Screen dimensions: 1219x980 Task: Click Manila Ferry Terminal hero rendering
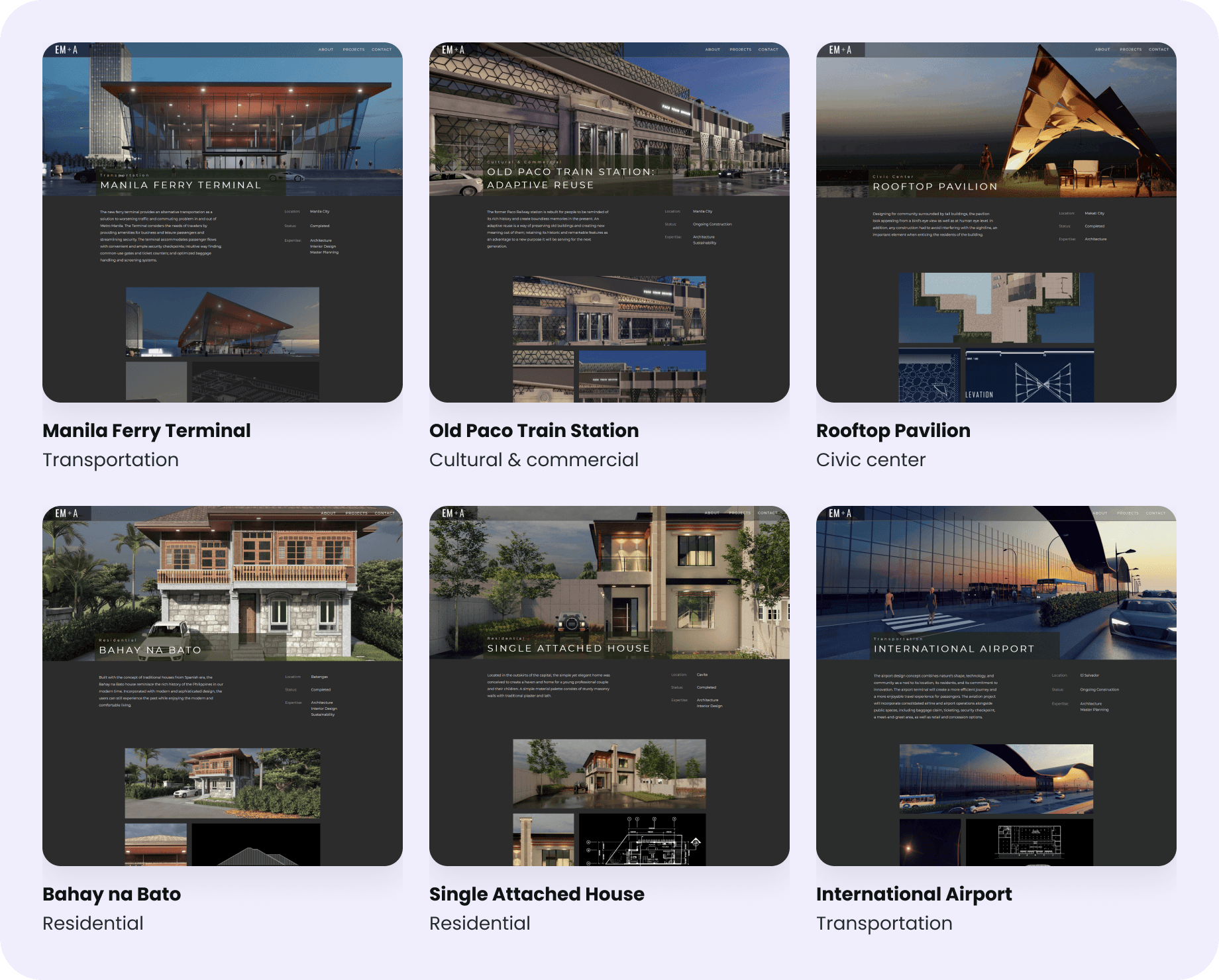point(223,119)
